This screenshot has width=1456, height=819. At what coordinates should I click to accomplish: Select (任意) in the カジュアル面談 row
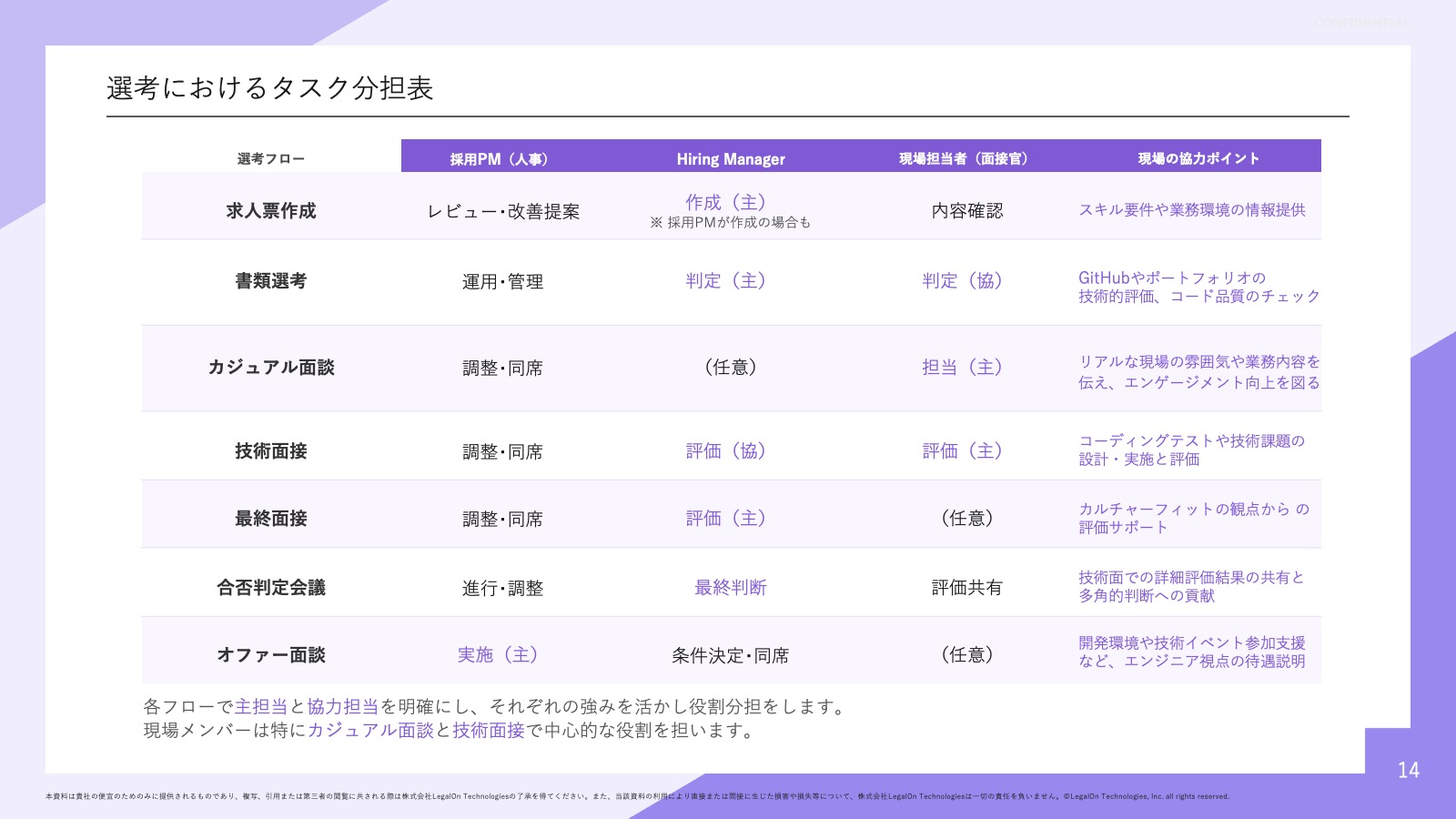point(731,368)
